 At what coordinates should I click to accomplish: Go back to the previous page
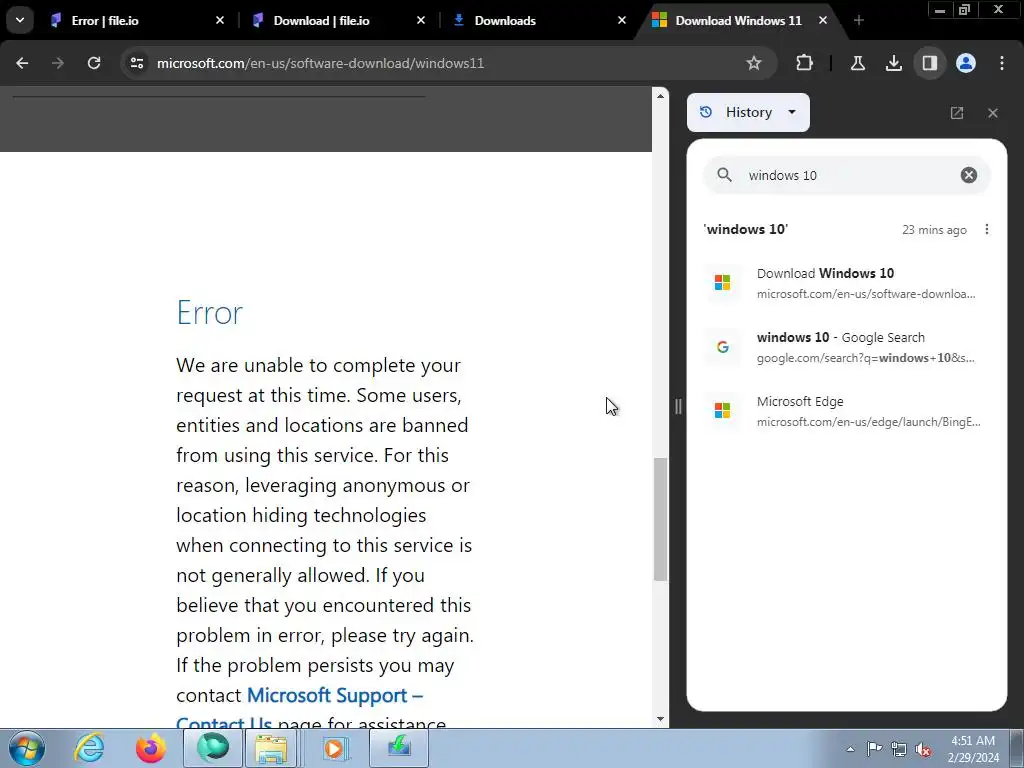coord(22,63)
